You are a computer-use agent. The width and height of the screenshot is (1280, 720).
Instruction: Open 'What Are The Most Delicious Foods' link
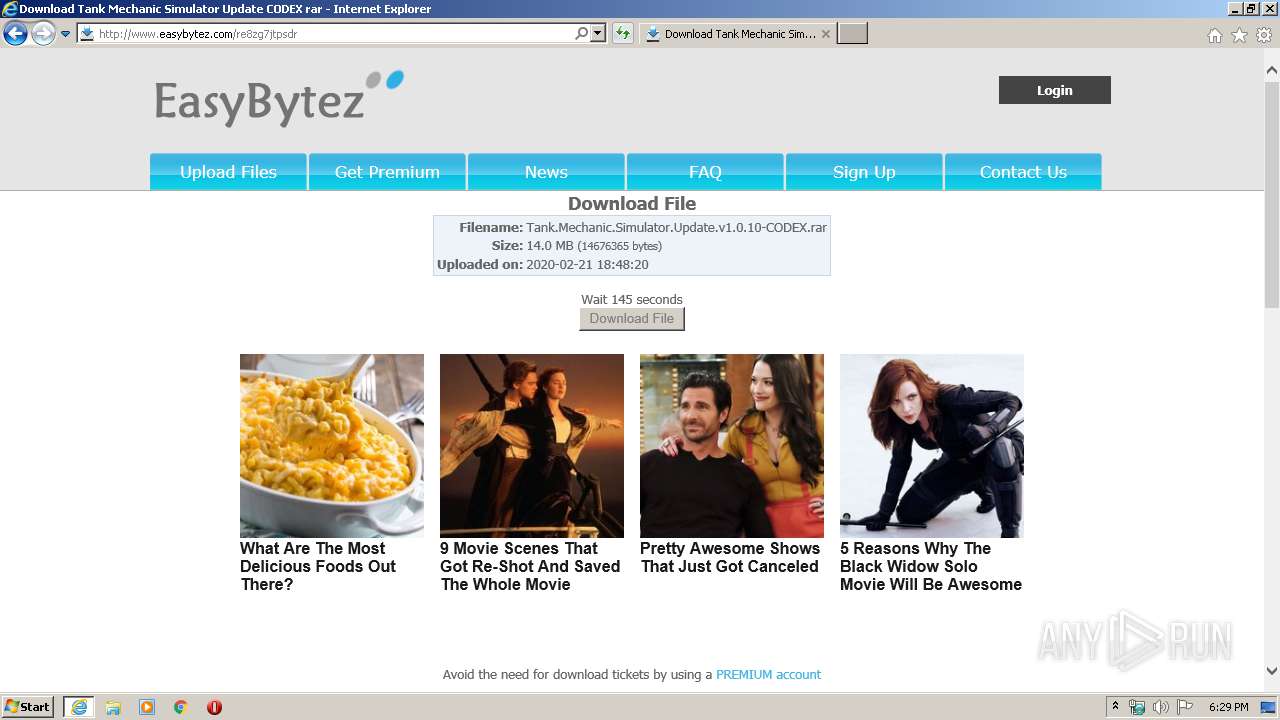318,566
